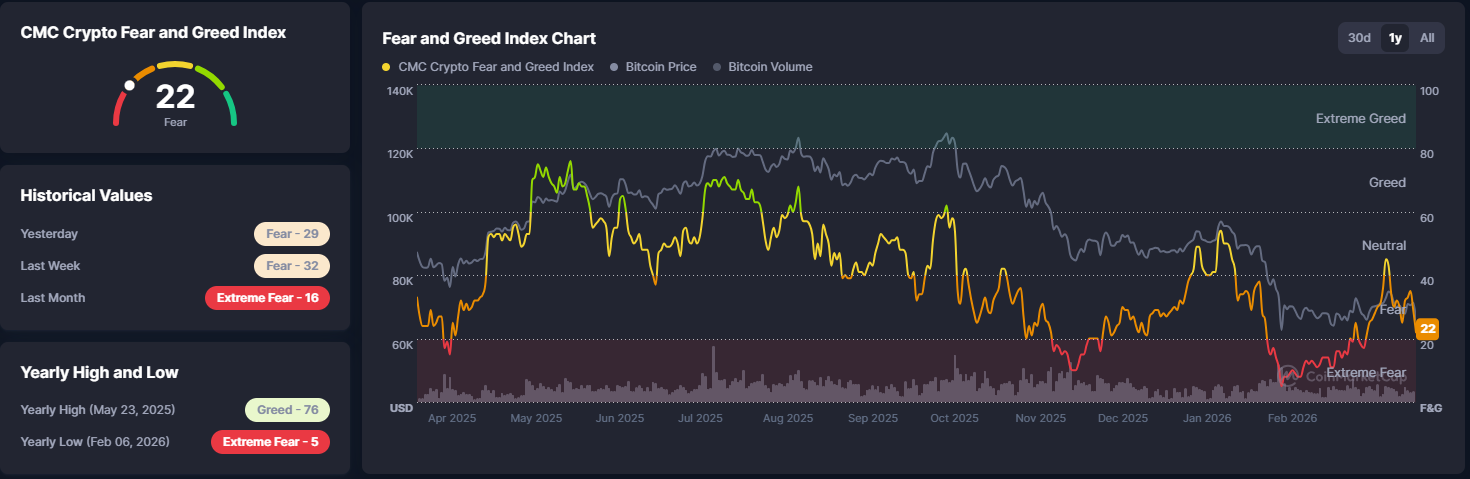Toggle CMC Crypto Fear and Greed Index legend
Screen dimensions: 1470x479
pyautogui.click(x=488, y=67)
